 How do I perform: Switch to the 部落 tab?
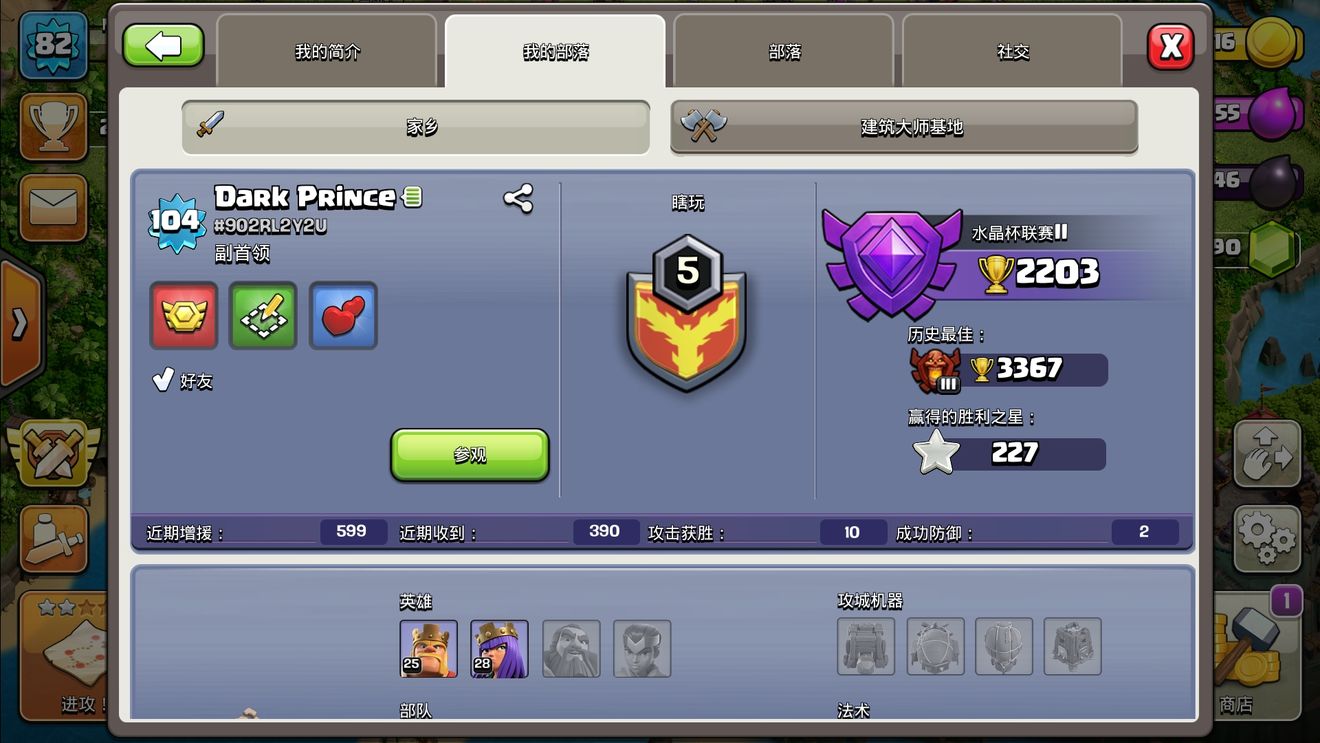coord(784,52)
